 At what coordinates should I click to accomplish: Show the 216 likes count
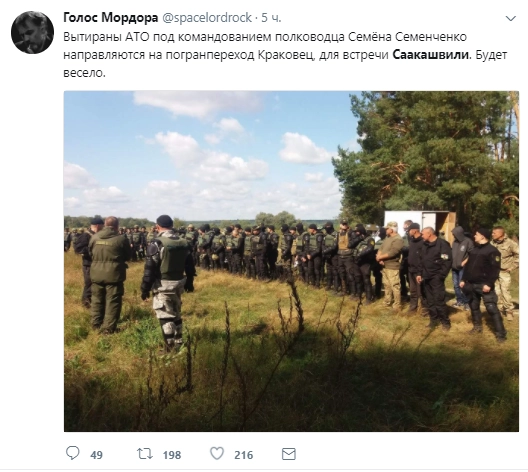click(244, 455)
